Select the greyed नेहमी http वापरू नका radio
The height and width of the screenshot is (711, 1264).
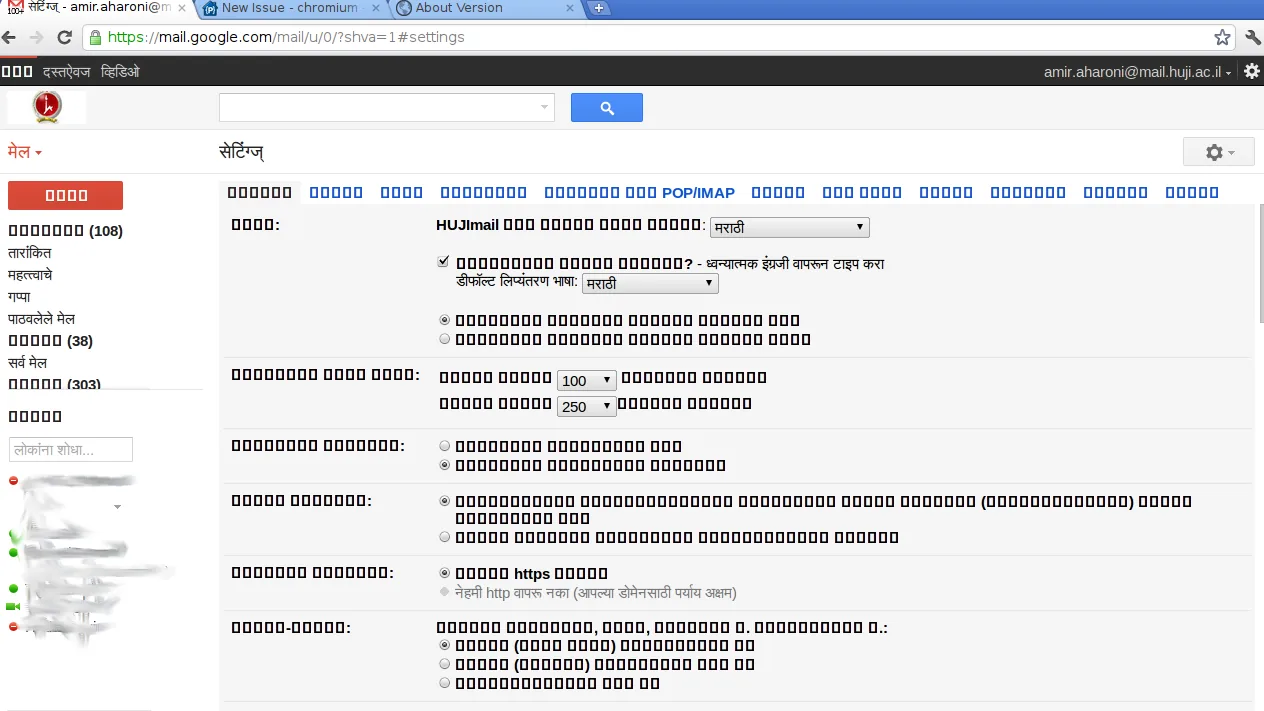coord(445,592)
